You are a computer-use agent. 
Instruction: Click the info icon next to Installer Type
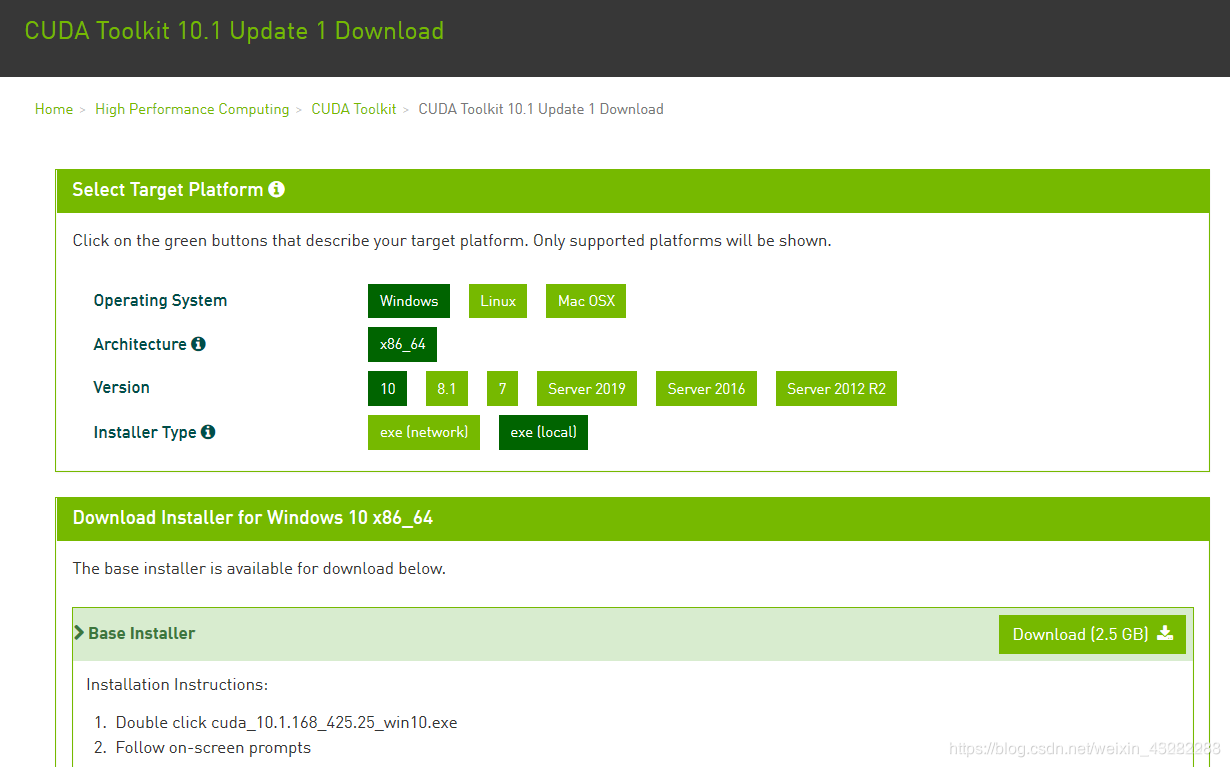pos(208,432)
